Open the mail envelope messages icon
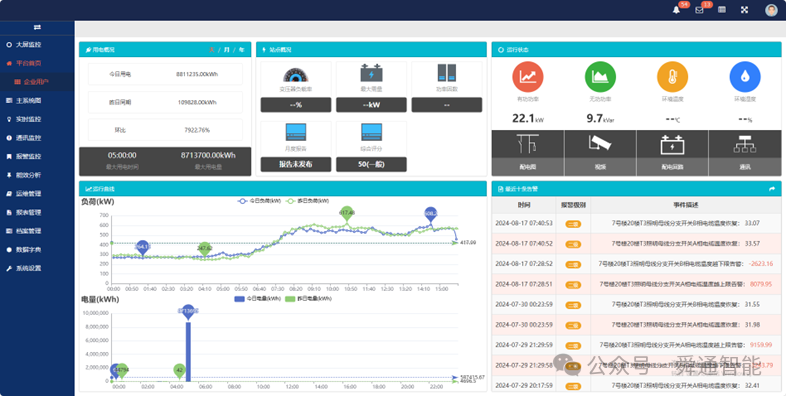786x396 pixels. pos(699,10)
